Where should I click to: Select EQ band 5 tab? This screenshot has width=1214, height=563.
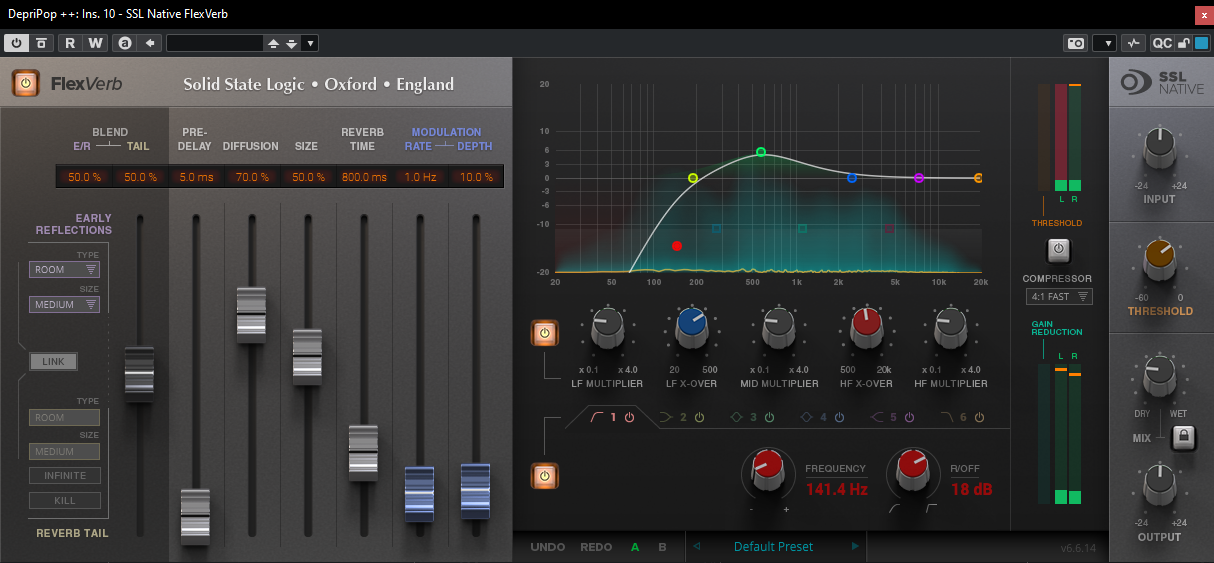coord(892,417)
